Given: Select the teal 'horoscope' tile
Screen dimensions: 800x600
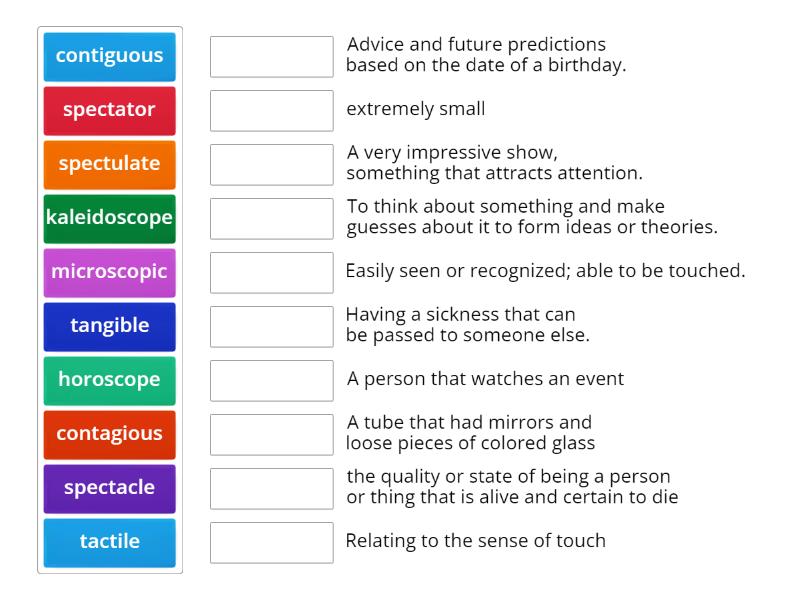Looking at the screenshot, I should pyautogui.click(x=110, y=380).
